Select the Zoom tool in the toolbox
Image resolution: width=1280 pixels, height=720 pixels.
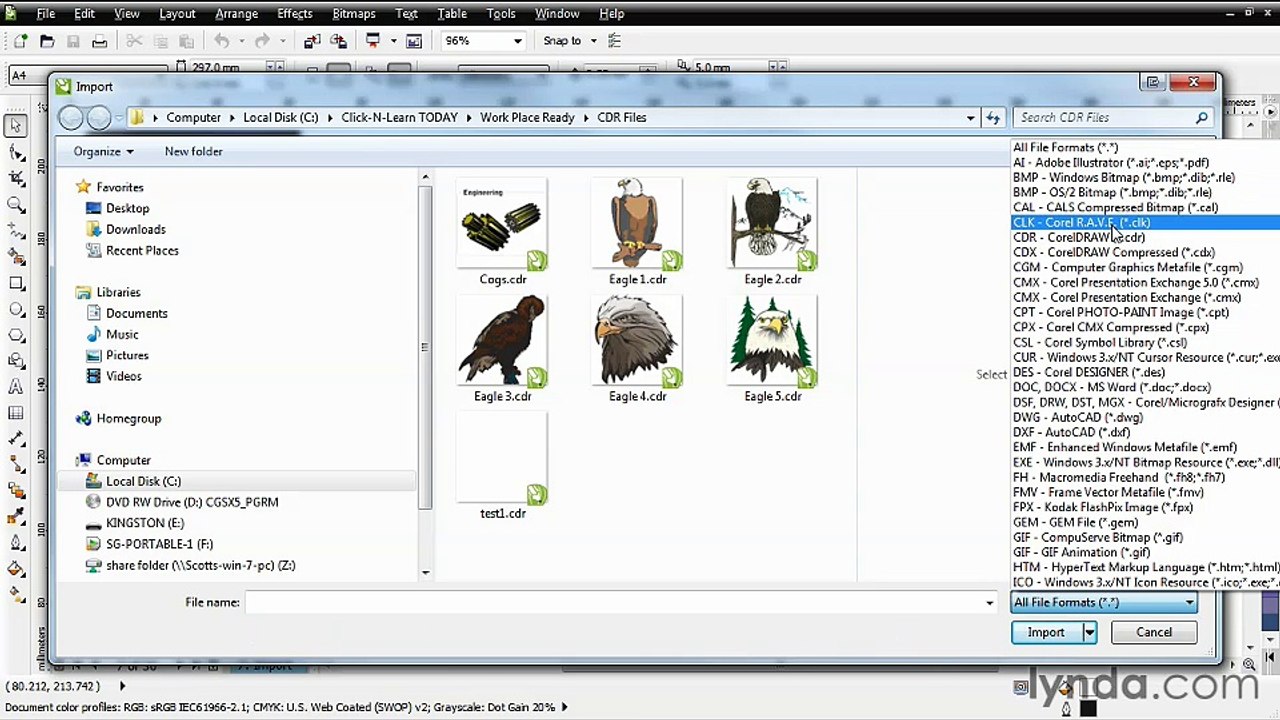[16, 204]
